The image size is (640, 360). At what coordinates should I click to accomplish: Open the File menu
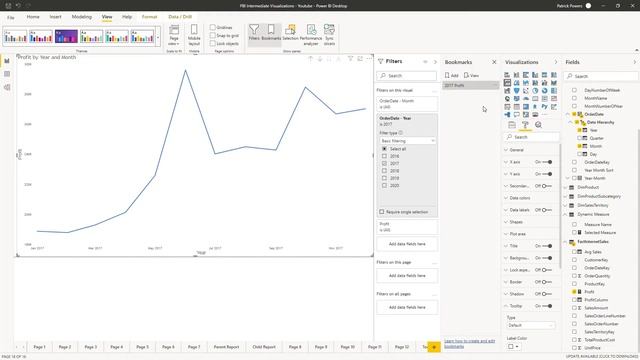point(11,18)
